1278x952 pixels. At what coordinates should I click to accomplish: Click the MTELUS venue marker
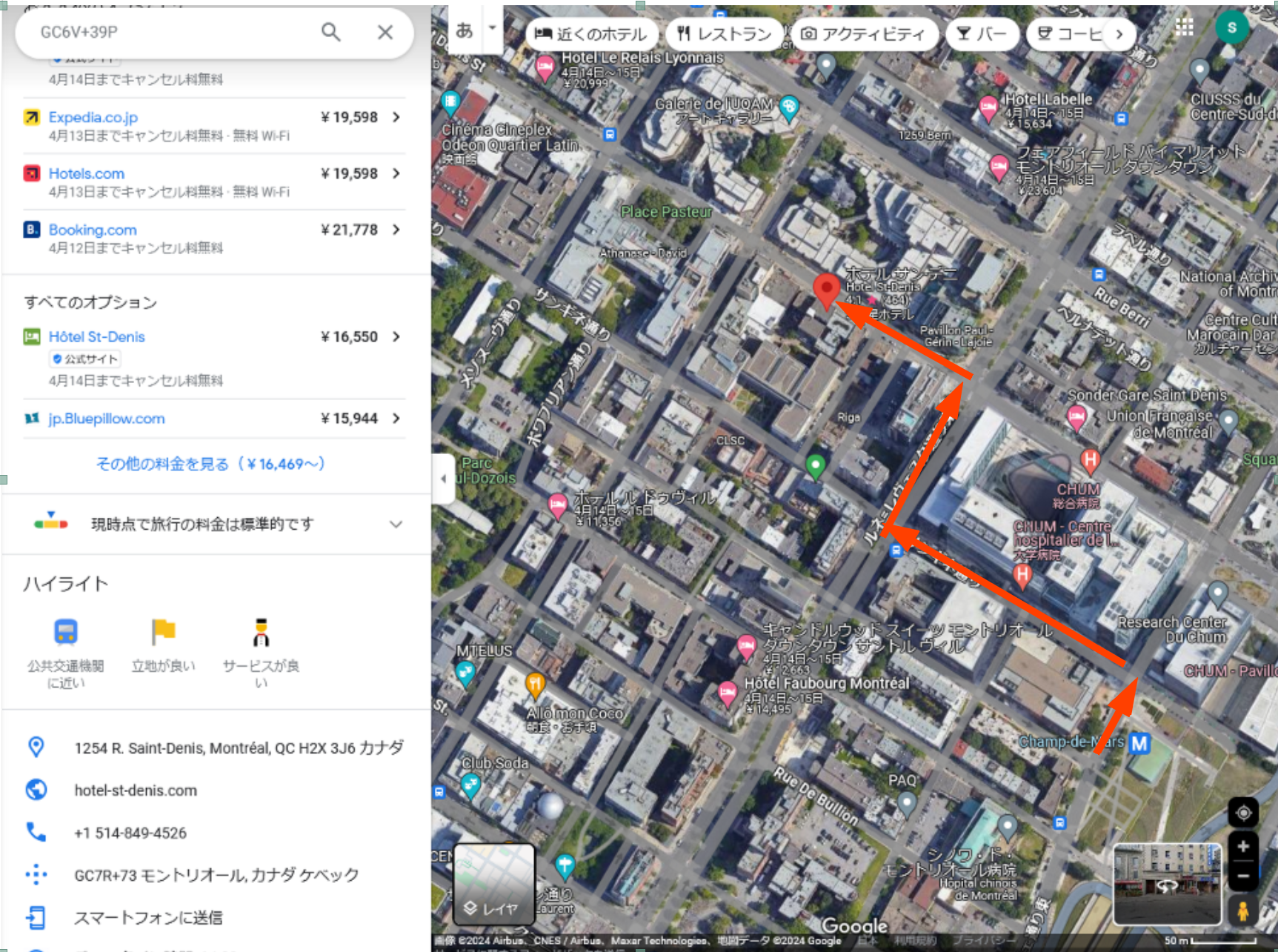[465, 673]
